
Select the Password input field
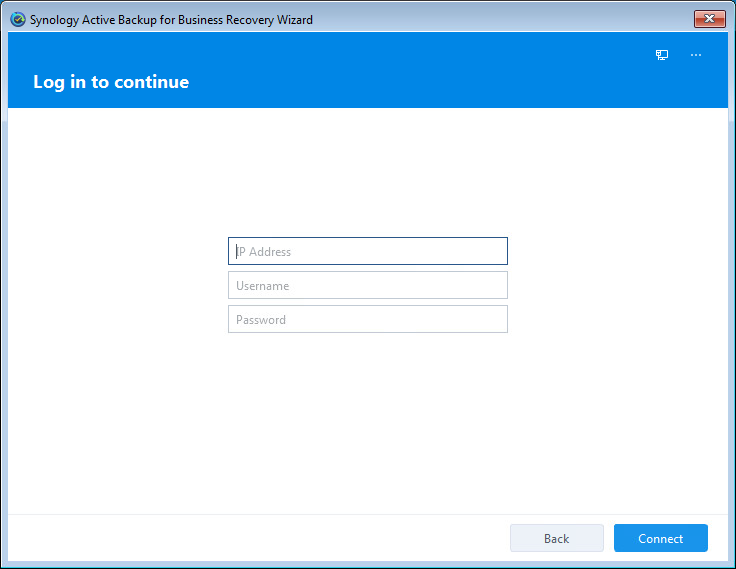pyautogui.click(x=368, y=319)
